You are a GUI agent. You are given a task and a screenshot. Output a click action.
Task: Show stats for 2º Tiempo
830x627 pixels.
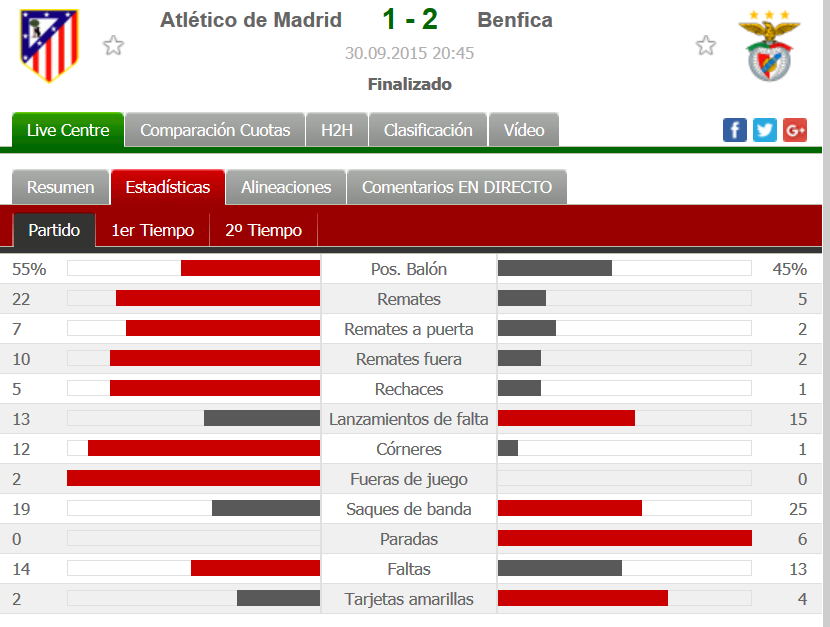coord(264,230)
